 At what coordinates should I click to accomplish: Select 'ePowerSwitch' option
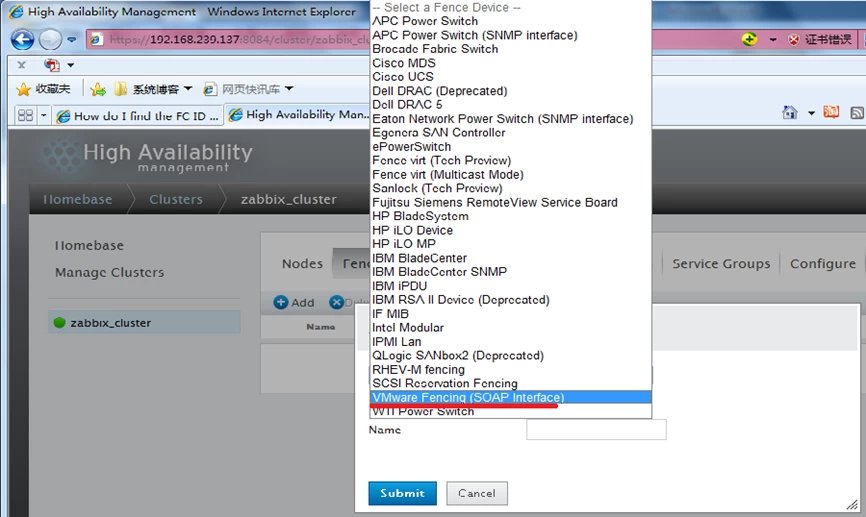pyautogui.click(x=510, y=147)
